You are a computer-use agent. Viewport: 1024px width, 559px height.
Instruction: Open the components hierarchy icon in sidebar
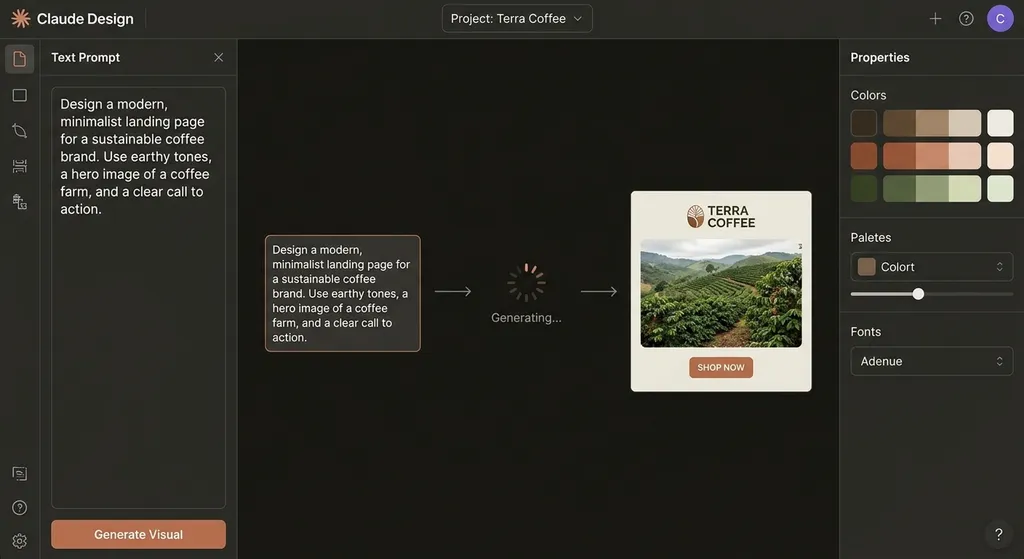point(20,202)
